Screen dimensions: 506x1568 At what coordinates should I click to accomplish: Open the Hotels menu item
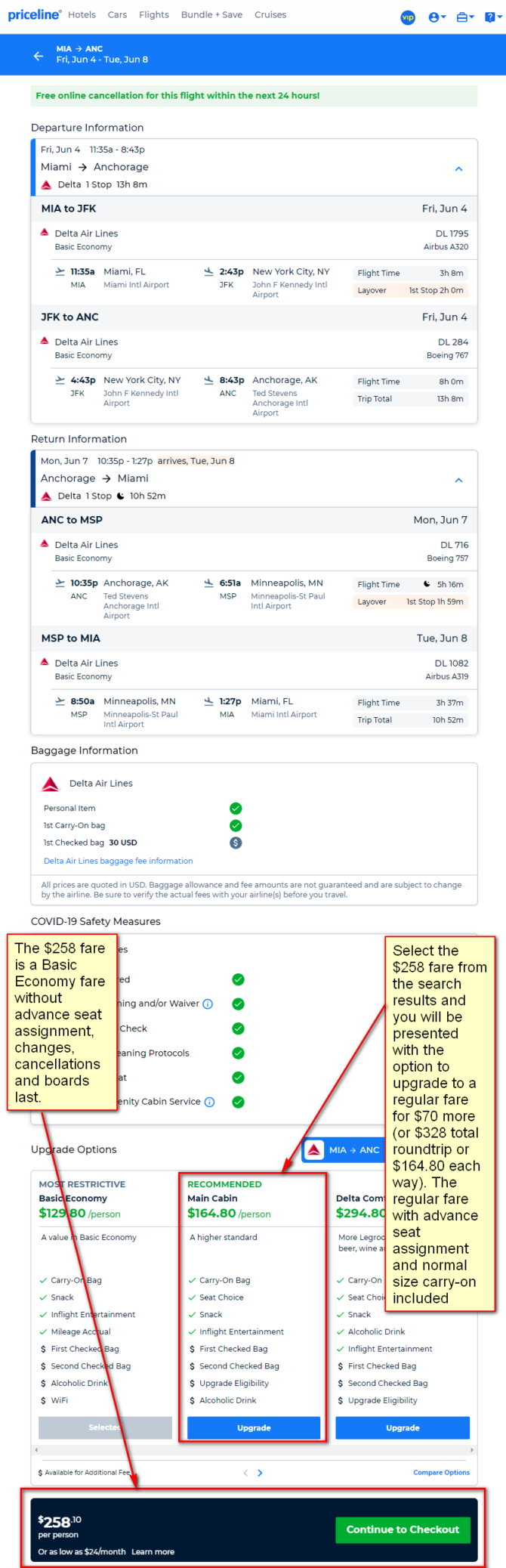(82, 14)
